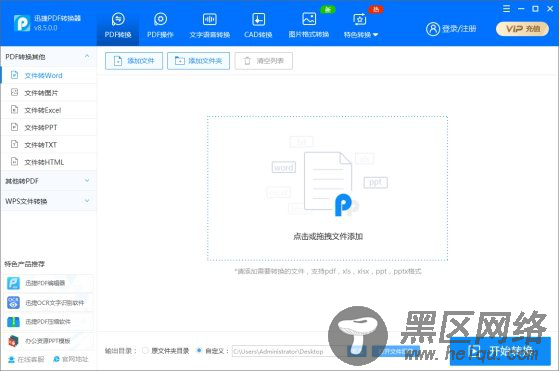Image resolution: width=560 pixels, height=371 pixels.
Task: Expand the 其他转PDF section
Action: [49, 181]
